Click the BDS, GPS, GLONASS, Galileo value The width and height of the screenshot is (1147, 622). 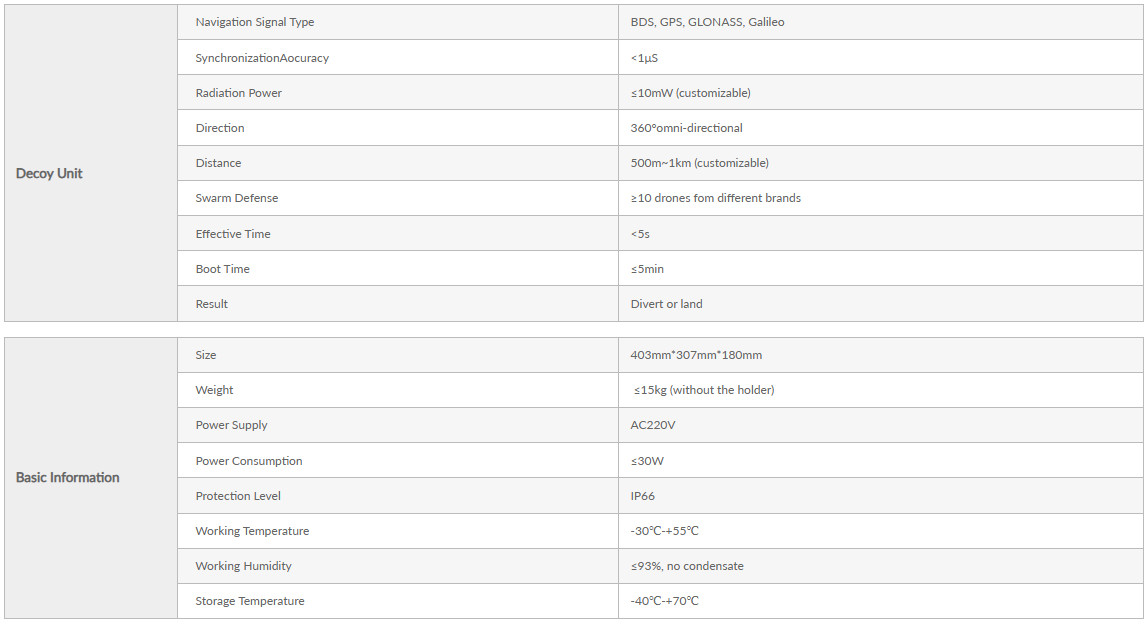707,22
